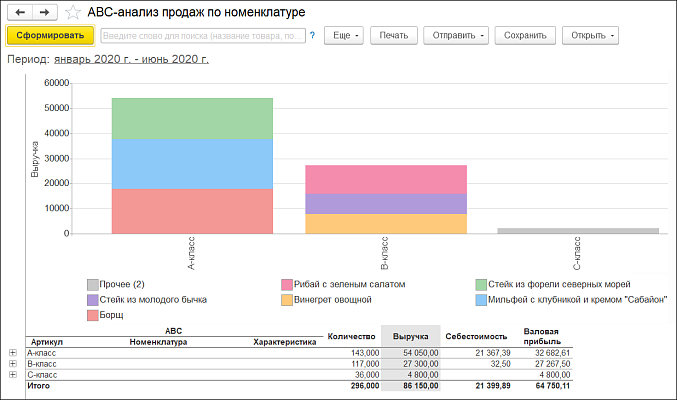Click the Прочее (2) legend swatch
677x400 pixels.
(x=93, y=285)
